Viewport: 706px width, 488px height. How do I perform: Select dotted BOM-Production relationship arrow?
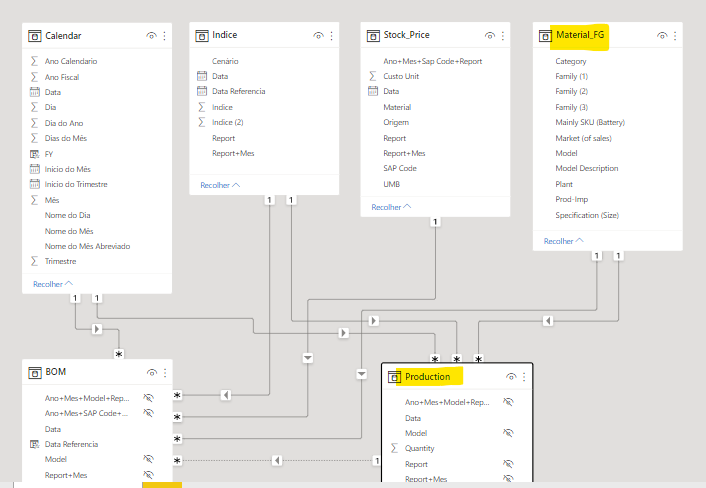pyautogui.click(x=277, y=461)
